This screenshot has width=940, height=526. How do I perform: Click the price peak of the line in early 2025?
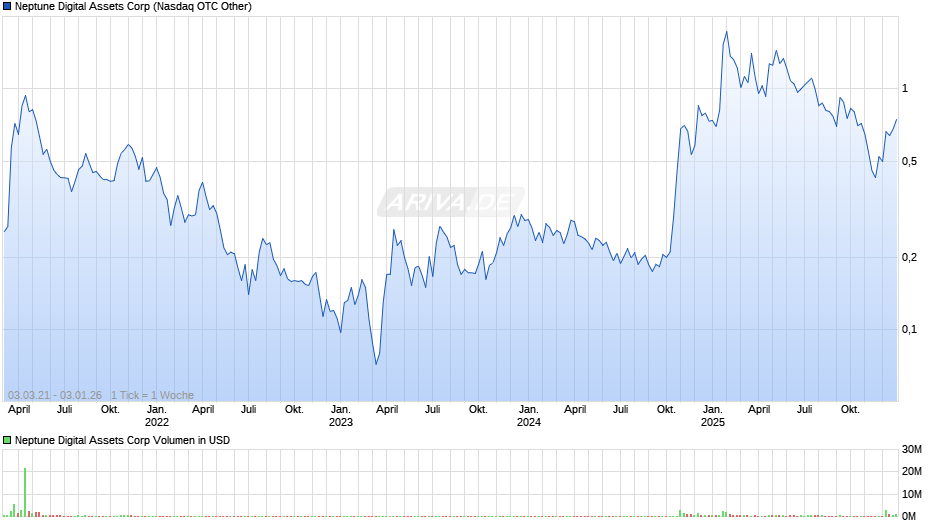[727, 32]
